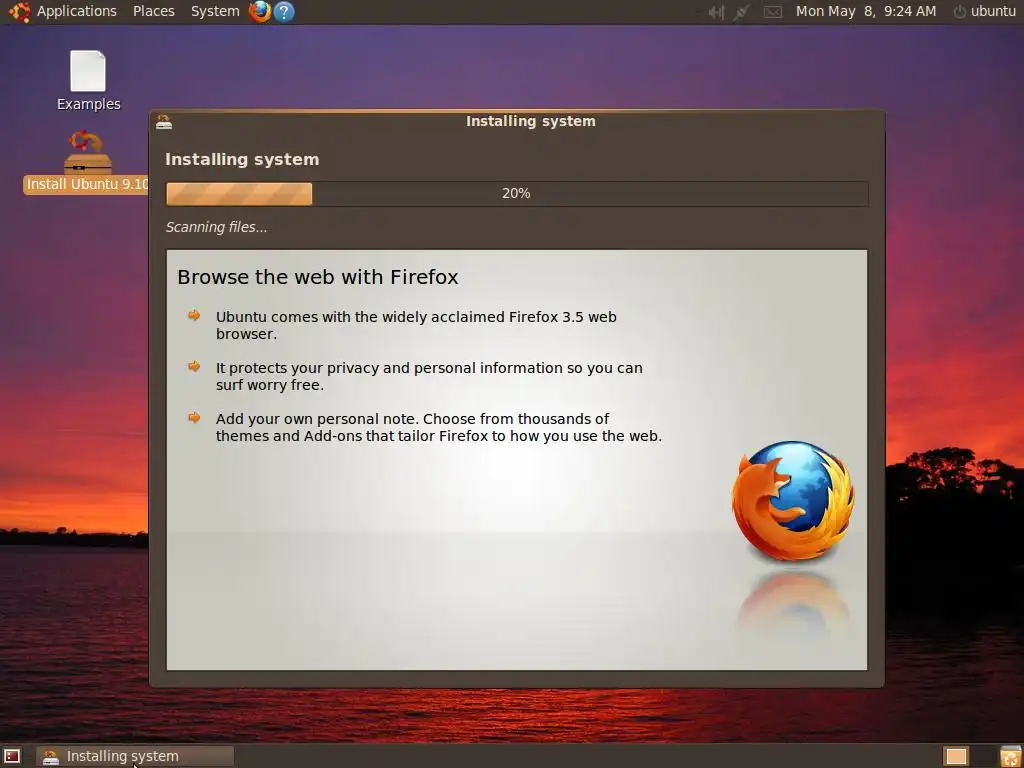
Task: Open the Trash icon in bottom panel
Action: pyautogui.click(x=1010, y=756)
